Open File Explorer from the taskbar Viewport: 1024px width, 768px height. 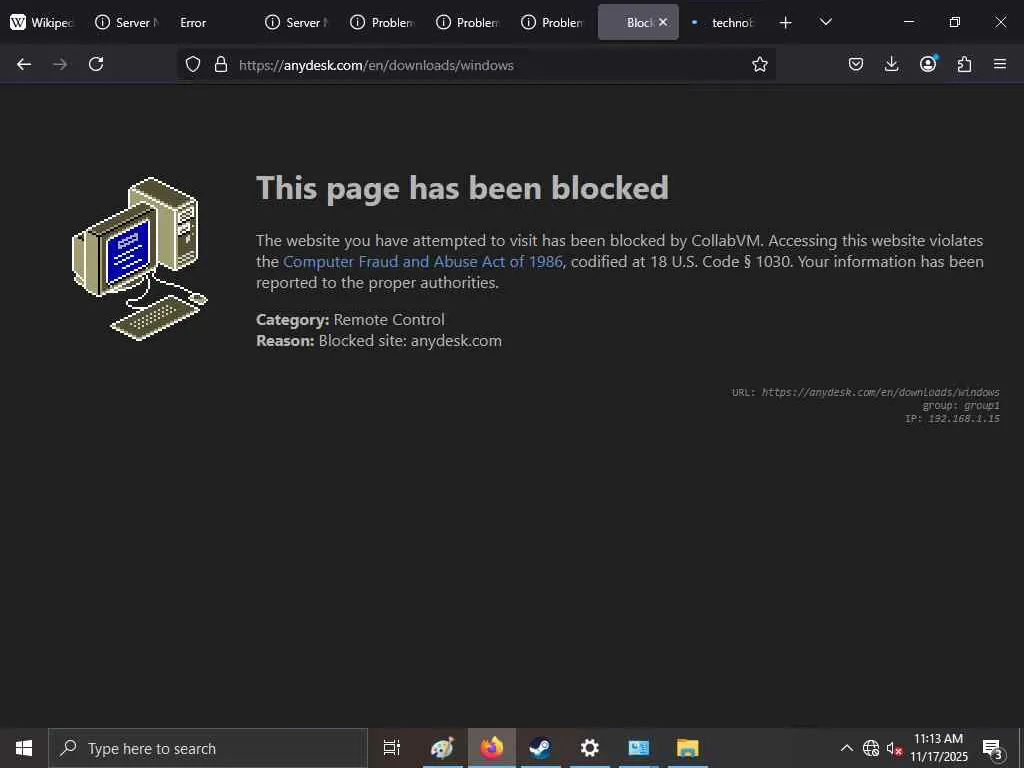(x=688, y=748)
